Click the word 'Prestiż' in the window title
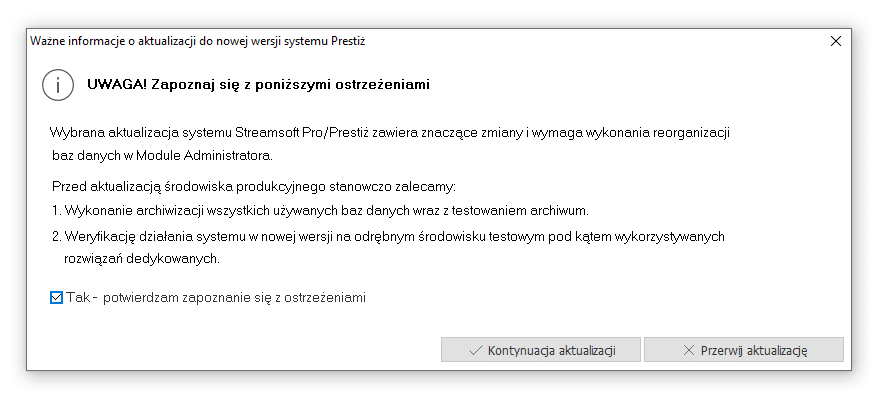 pyautogui.click(x=348, y=41)
